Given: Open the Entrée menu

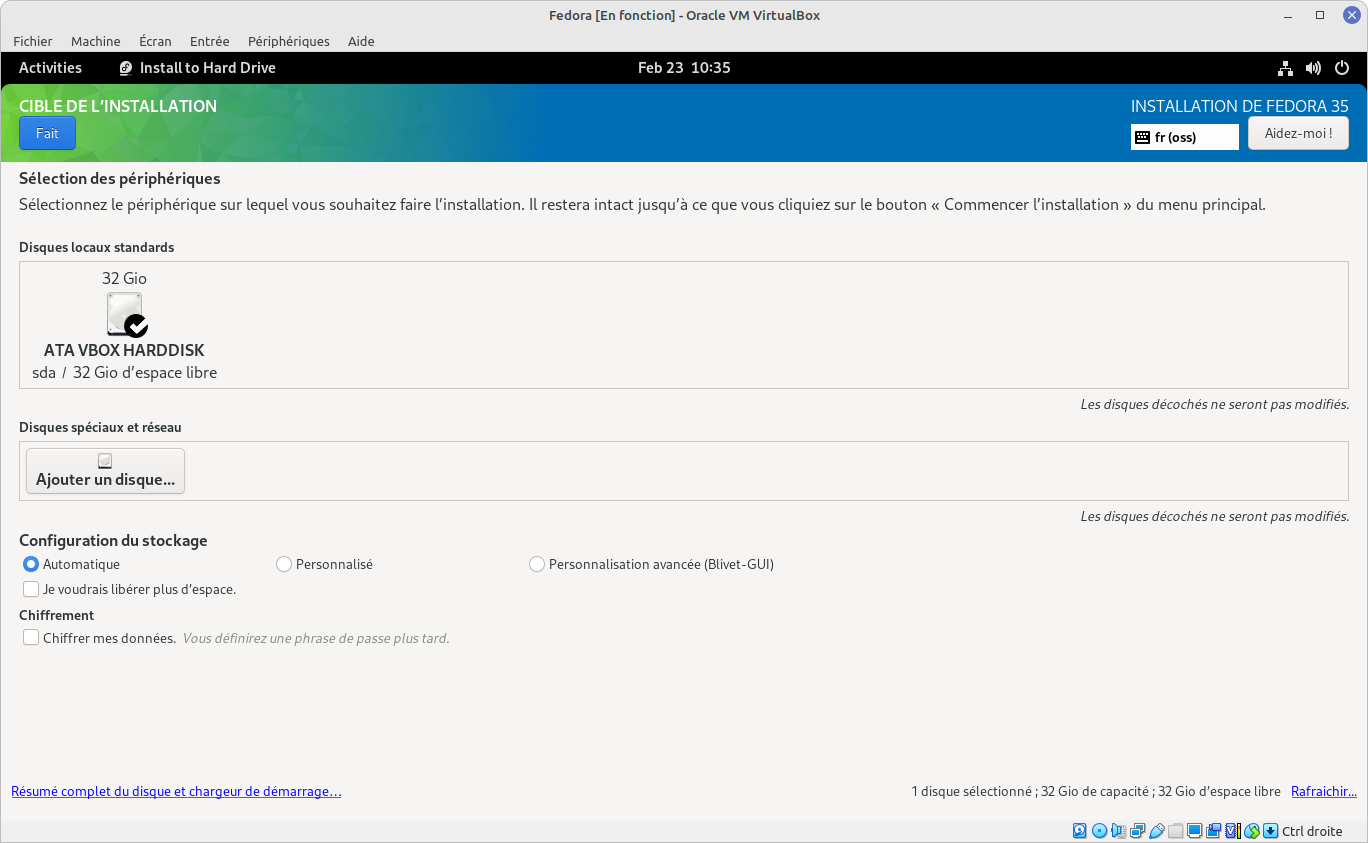Looking at the screenshot, I should click(x=209, y=41).
